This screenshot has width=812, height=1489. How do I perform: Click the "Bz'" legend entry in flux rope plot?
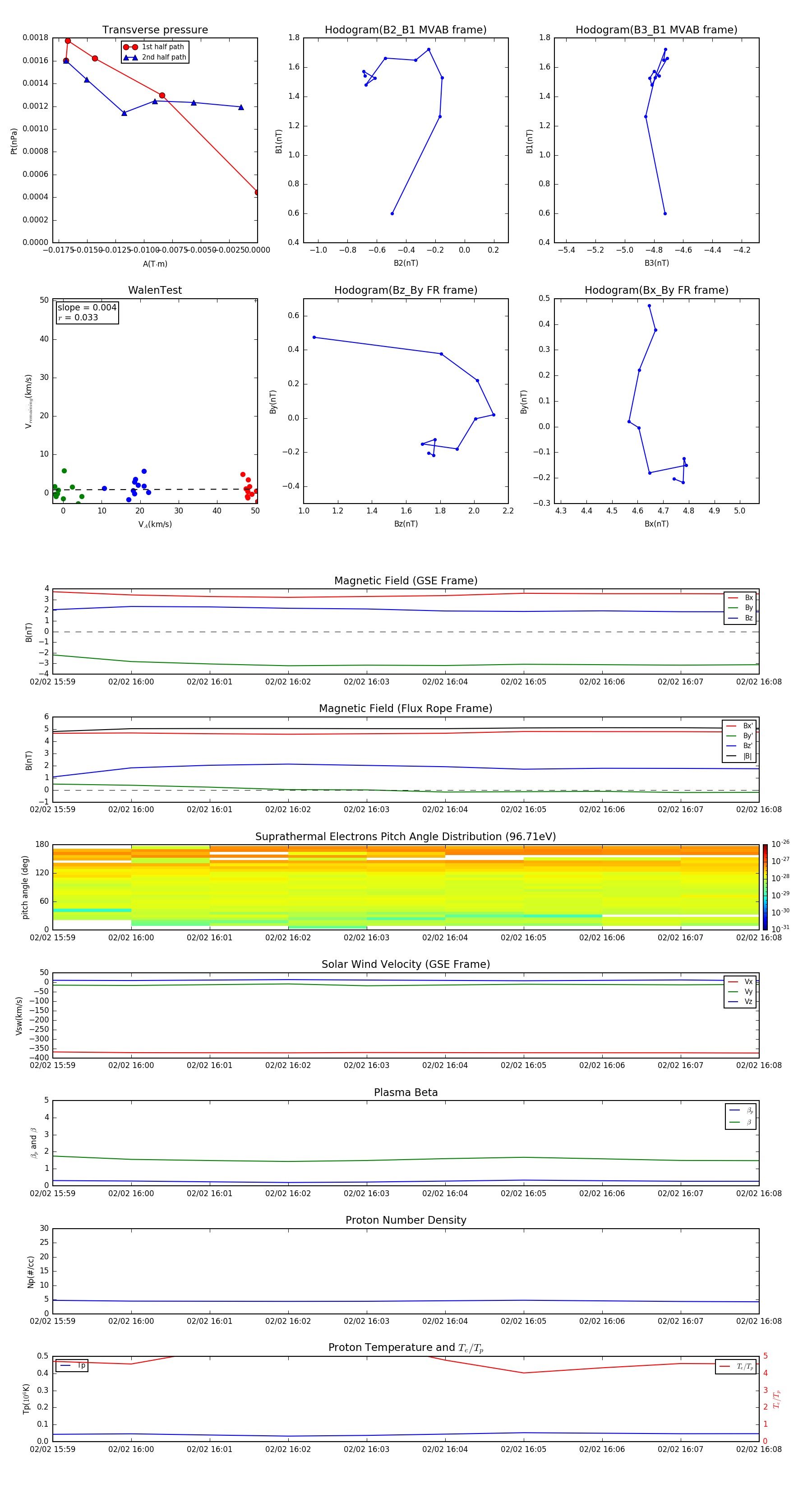(739, 746)
